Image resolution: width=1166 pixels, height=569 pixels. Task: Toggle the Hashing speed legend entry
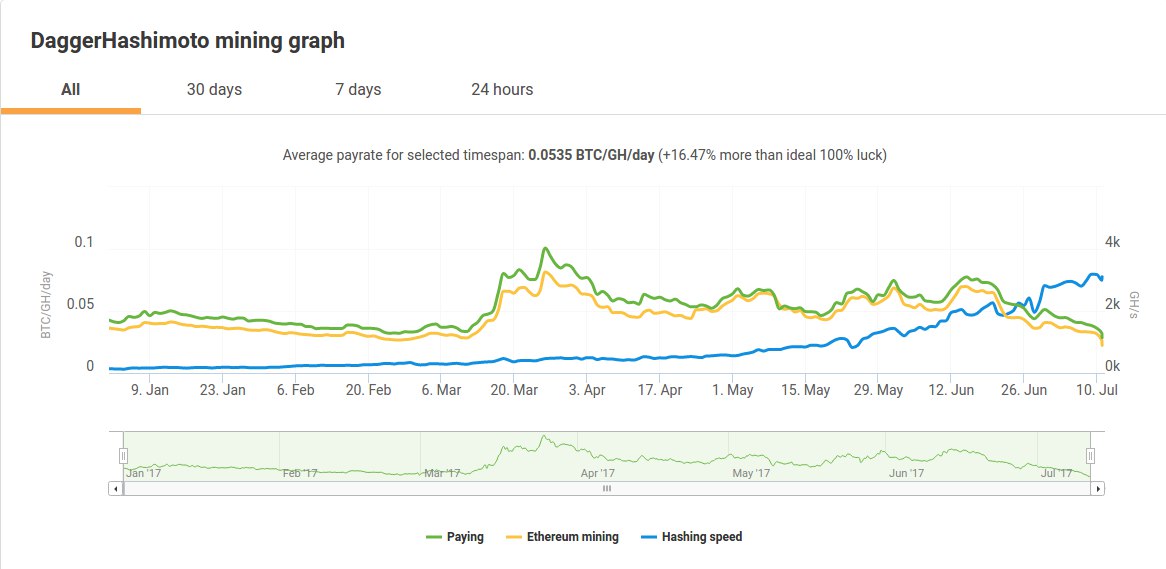[692, 536]
